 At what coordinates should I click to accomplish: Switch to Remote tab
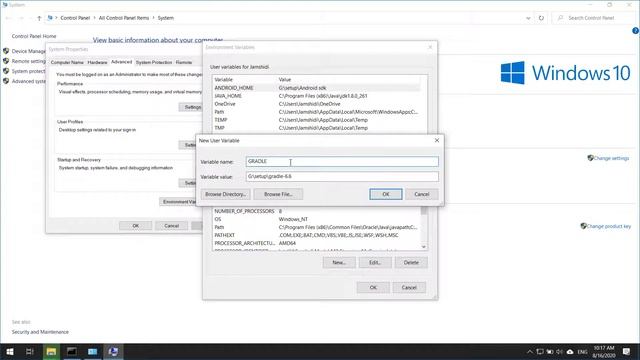184,62
